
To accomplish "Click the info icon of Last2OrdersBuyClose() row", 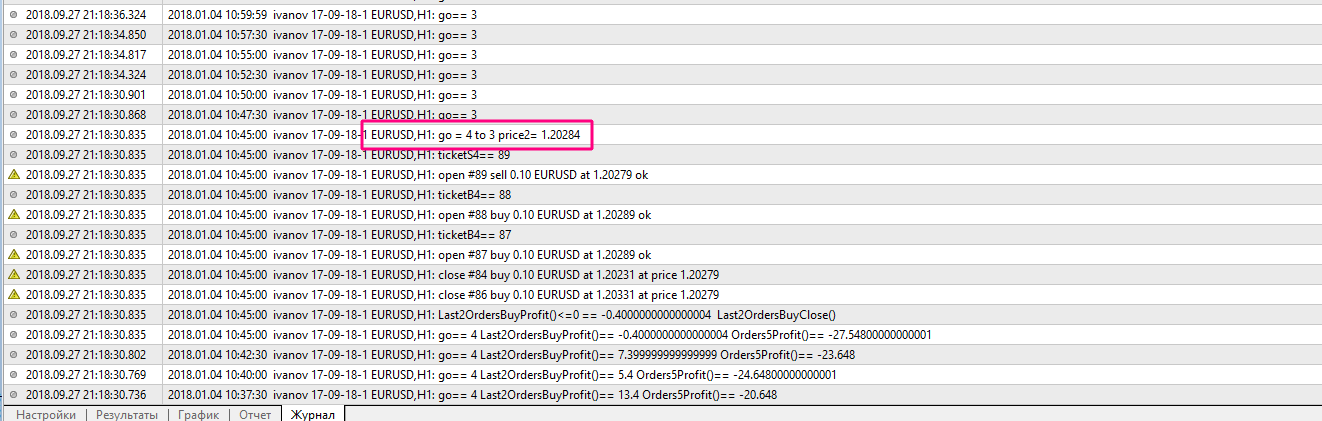I will 13,315.
